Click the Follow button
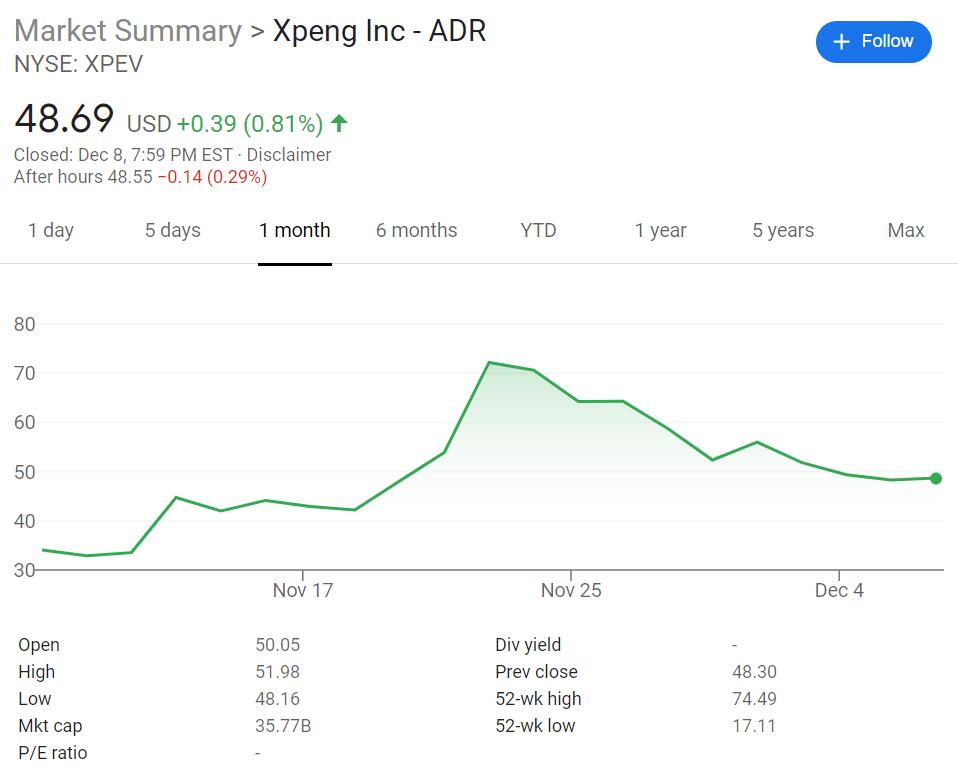 (x=873, y=41)
